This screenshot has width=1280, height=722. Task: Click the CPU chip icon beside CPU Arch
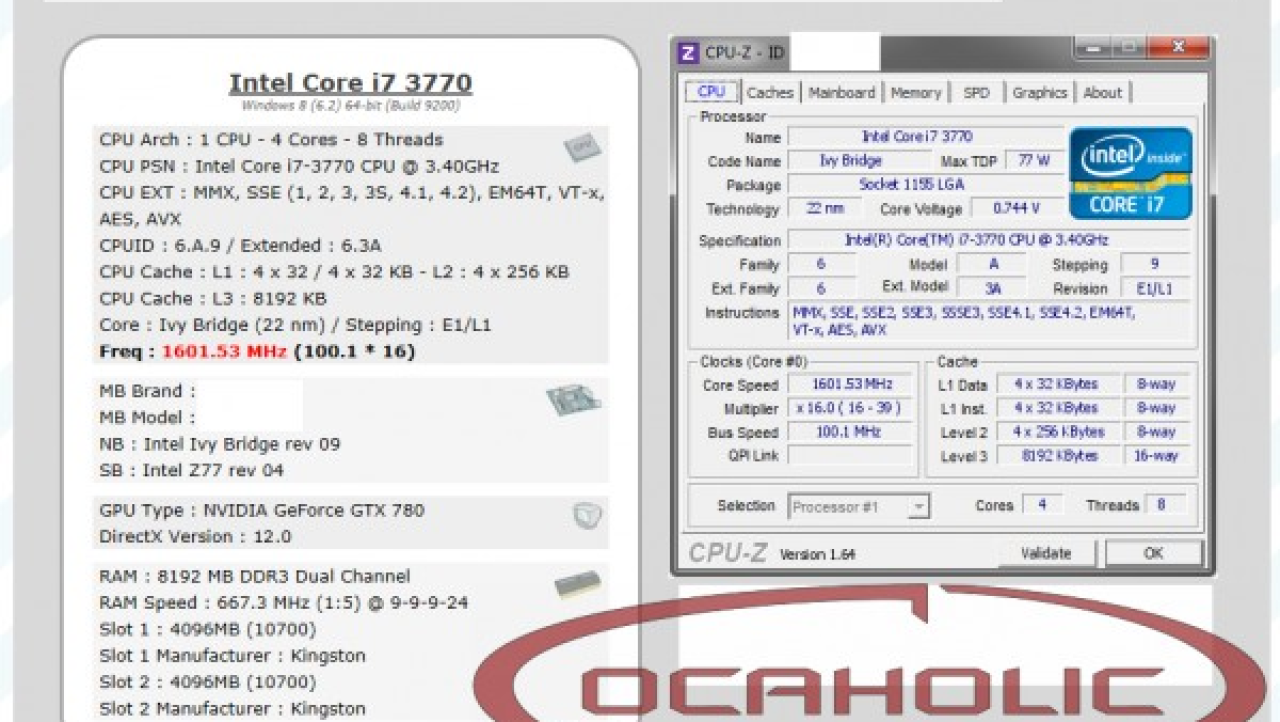tap(582, 148)
